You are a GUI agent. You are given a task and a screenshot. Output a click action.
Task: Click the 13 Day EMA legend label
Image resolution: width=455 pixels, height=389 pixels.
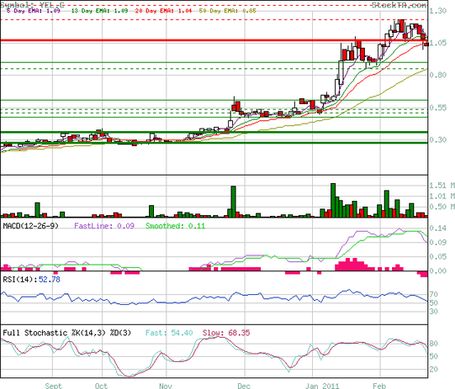pos(100,11)
